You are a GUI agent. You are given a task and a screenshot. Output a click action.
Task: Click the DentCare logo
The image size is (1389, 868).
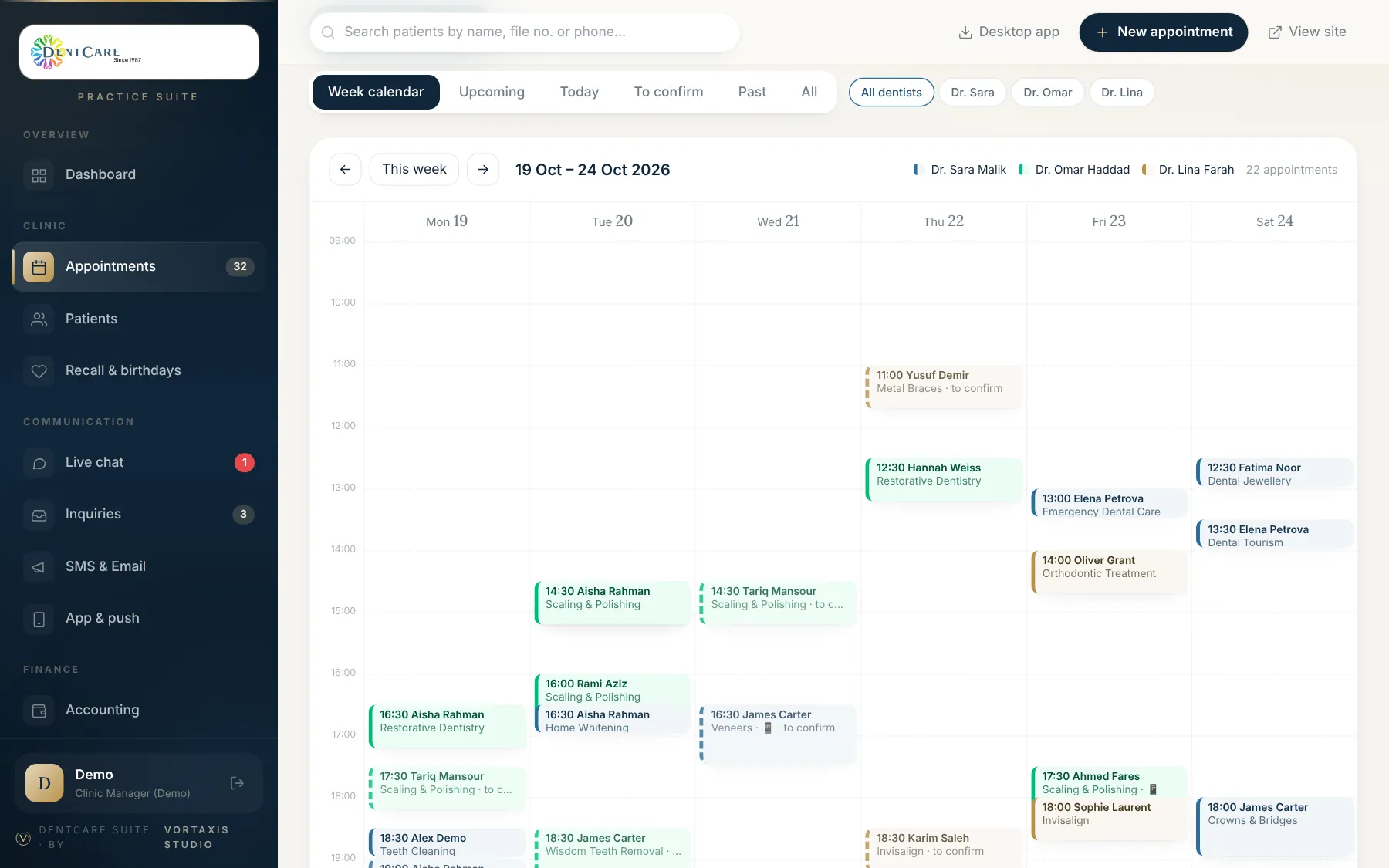139,52
